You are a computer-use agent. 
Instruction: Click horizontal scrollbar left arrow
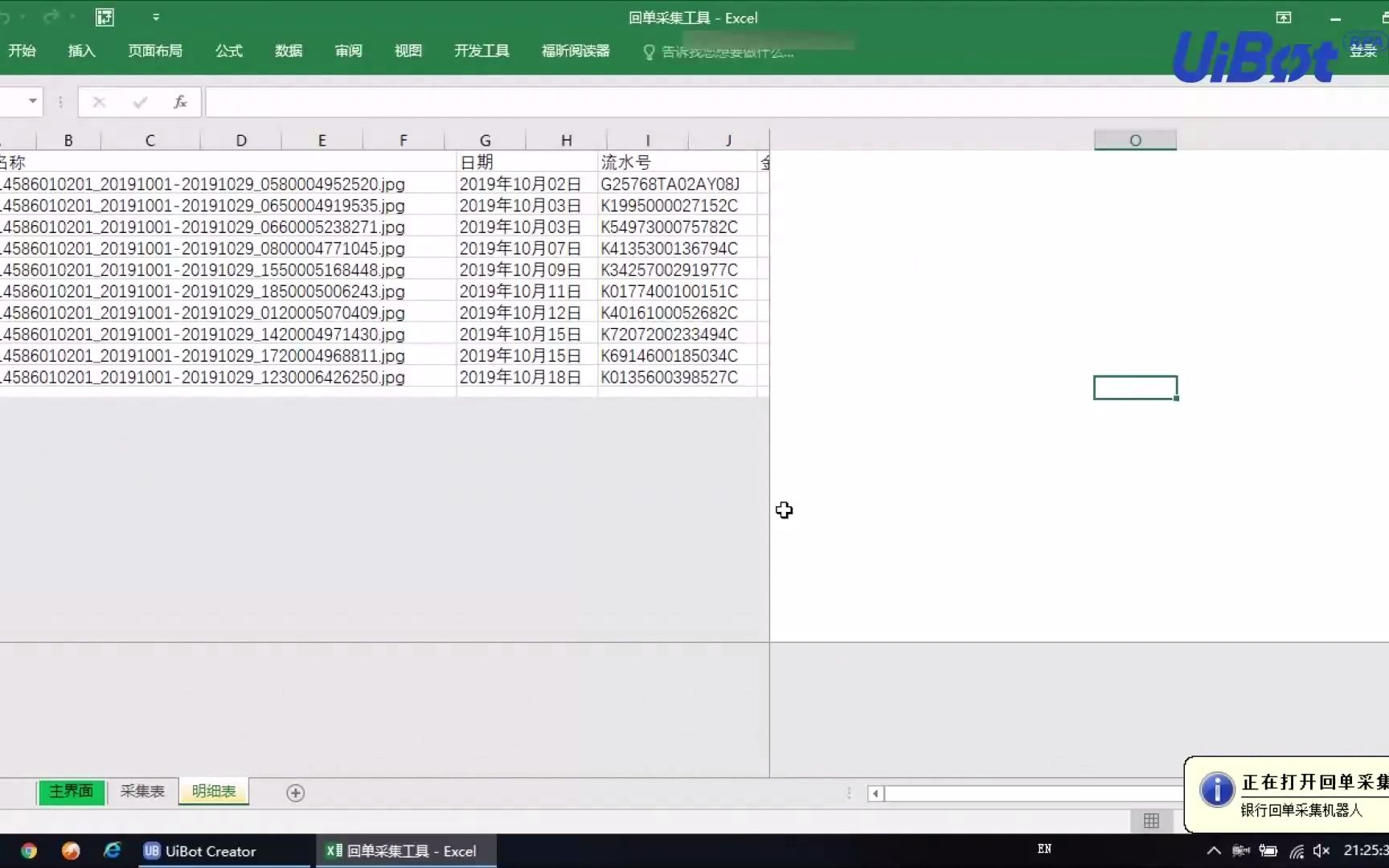pos(875,793)
